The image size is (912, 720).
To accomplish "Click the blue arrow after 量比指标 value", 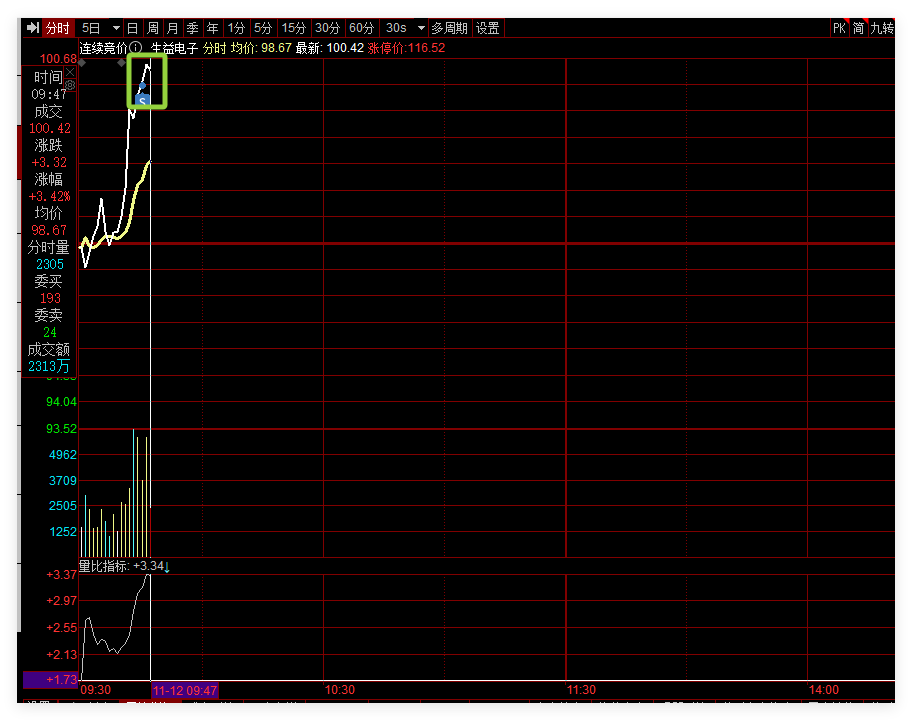I will click(x=167, y=566).
